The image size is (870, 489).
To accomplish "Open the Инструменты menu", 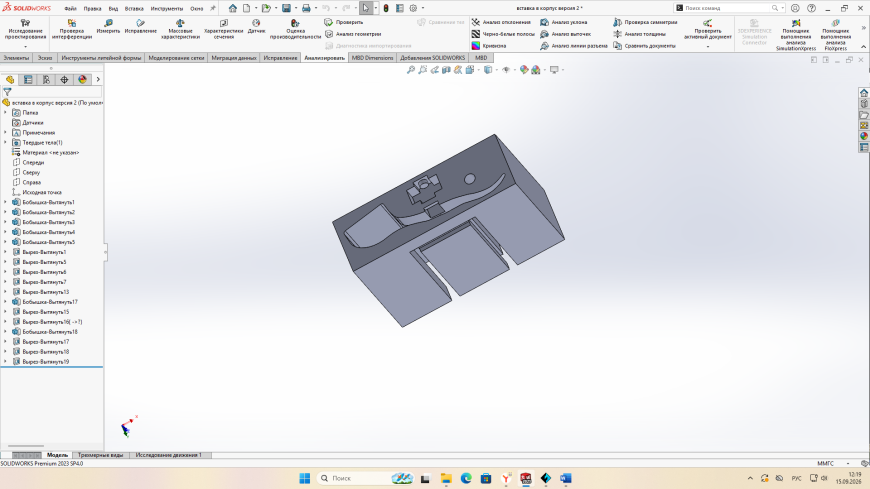I will tap(166, 9).
